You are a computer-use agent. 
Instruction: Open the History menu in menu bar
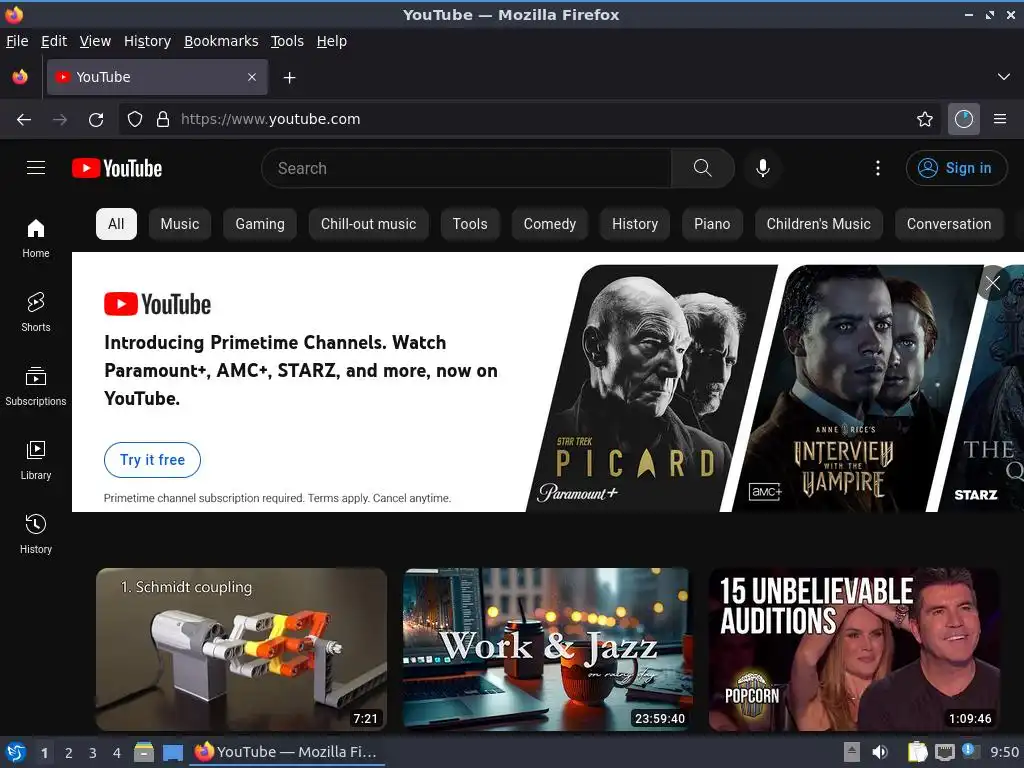click(147, 41)
